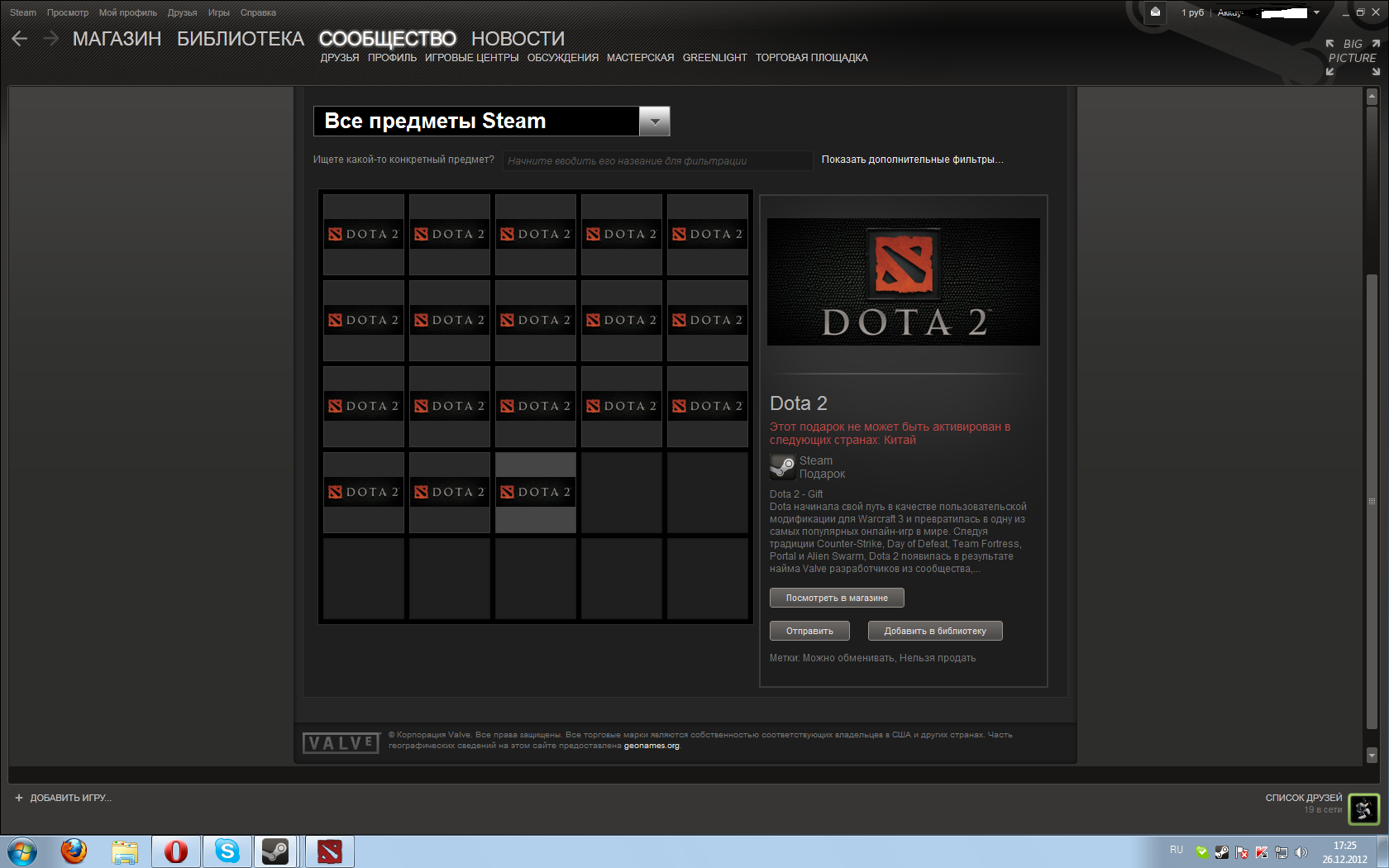
Task: Go to the БИБЛИОТЕКА section
Action: tap(241, 39)
